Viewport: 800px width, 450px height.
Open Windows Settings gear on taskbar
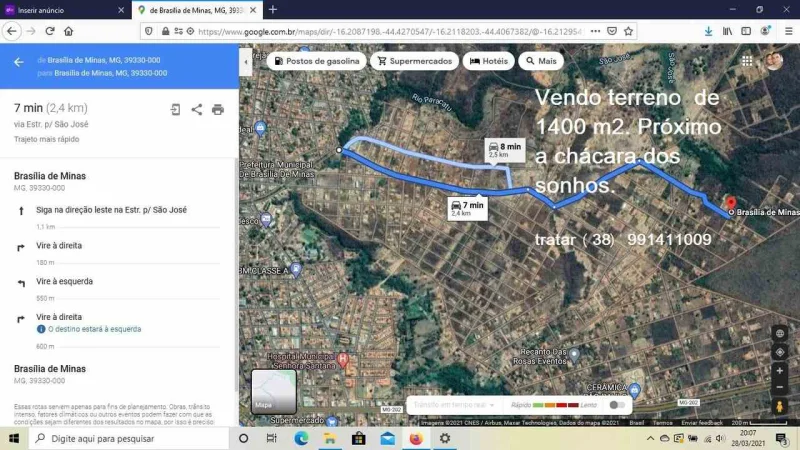(x=445, y=438)
